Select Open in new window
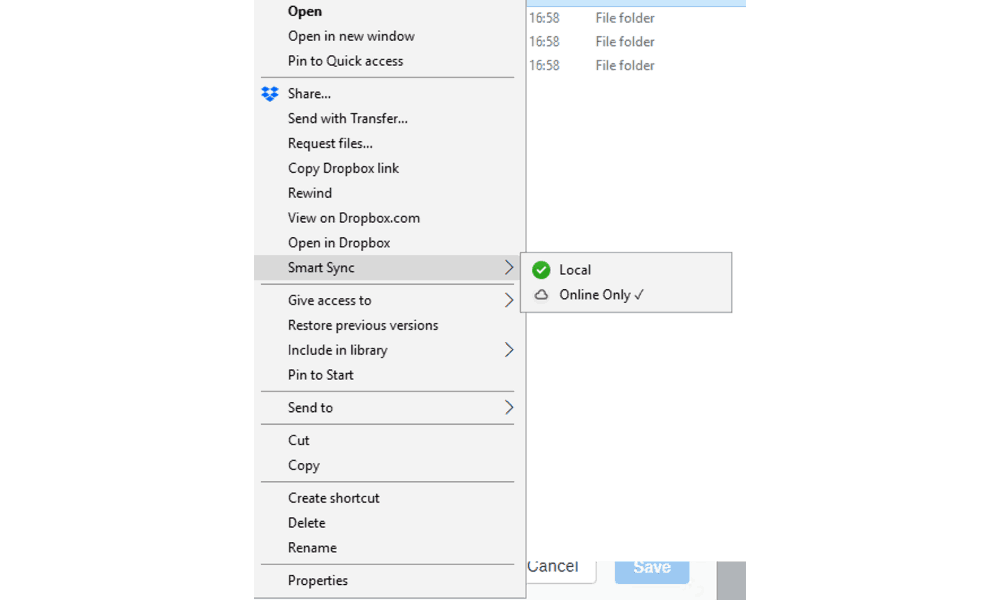1000x600 pixels. [x=349, y=36]
